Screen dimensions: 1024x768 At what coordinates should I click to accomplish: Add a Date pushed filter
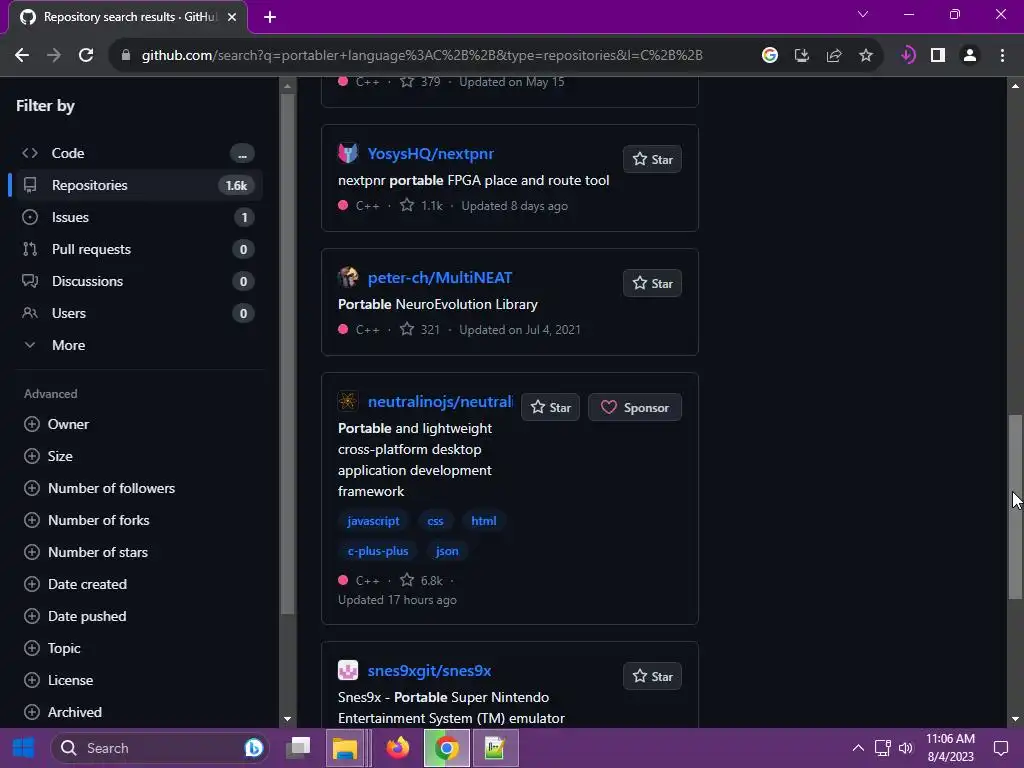(75, 616)
